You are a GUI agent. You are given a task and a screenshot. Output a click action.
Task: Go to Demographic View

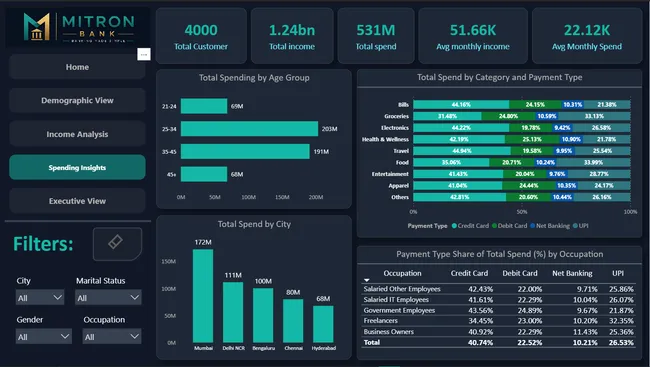[x=77, y=100]
